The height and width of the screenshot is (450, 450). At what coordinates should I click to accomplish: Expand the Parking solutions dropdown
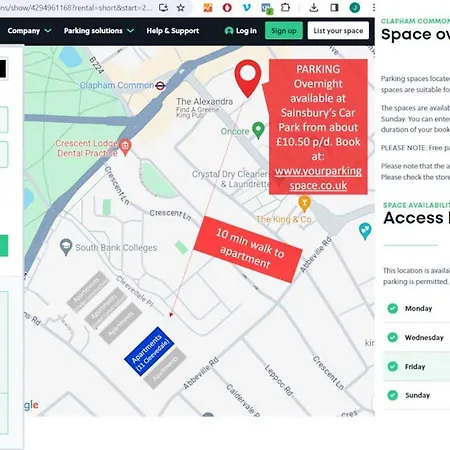[99, 31]
